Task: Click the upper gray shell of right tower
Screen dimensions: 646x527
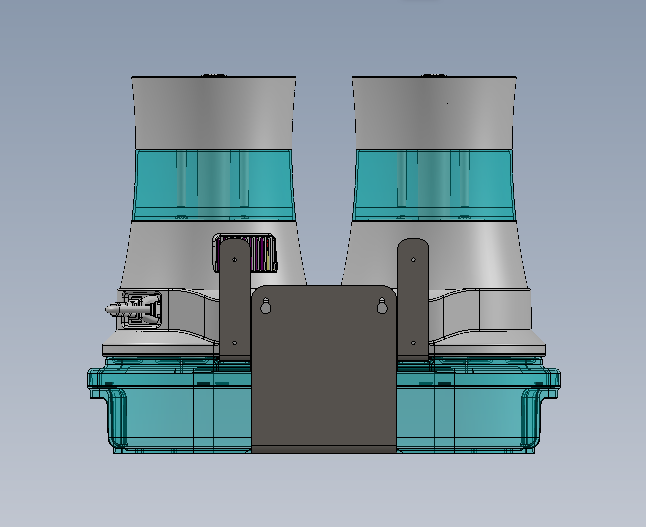Action: 432,112
